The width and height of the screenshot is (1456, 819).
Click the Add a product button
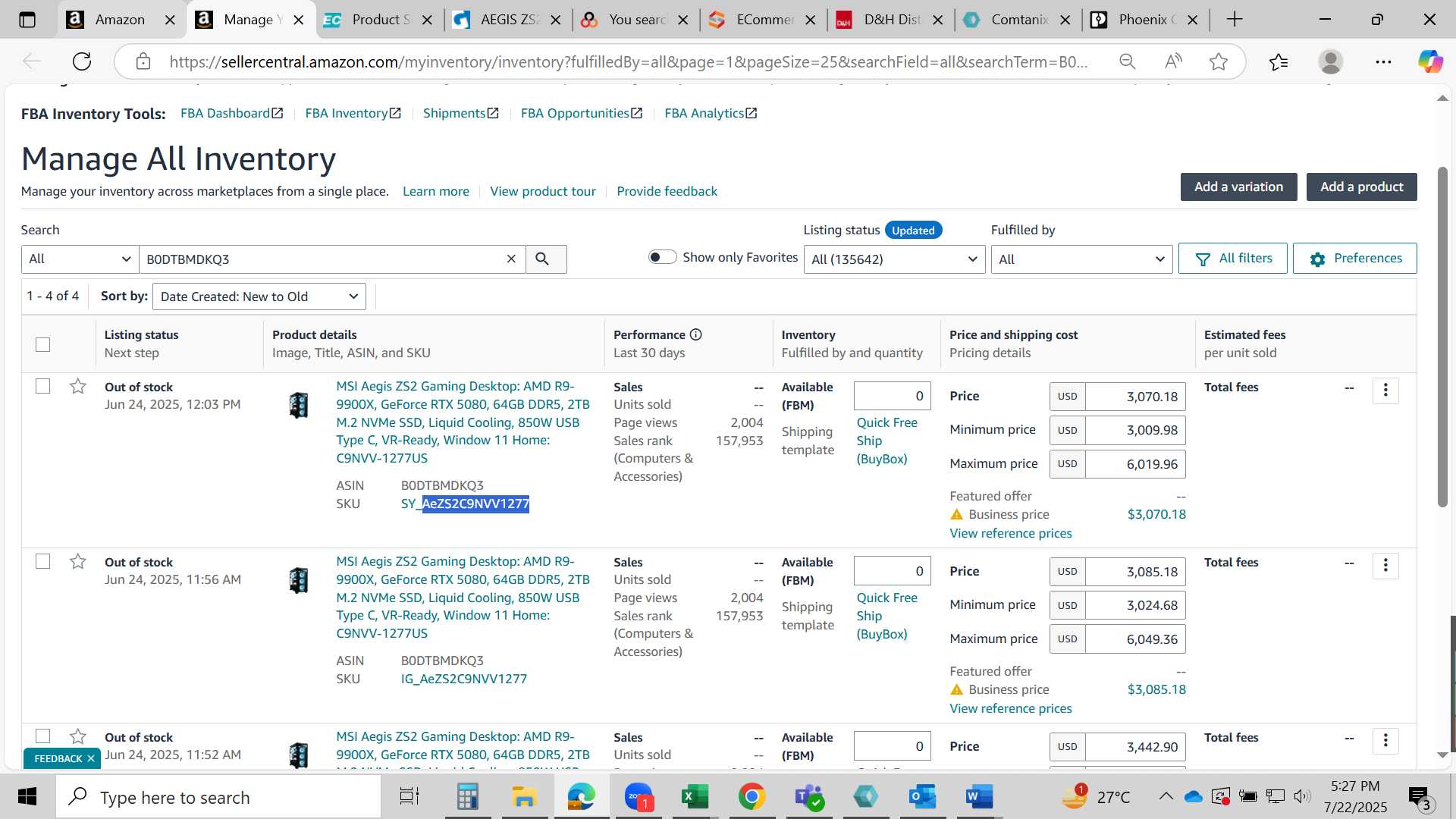pos(1361,187)
